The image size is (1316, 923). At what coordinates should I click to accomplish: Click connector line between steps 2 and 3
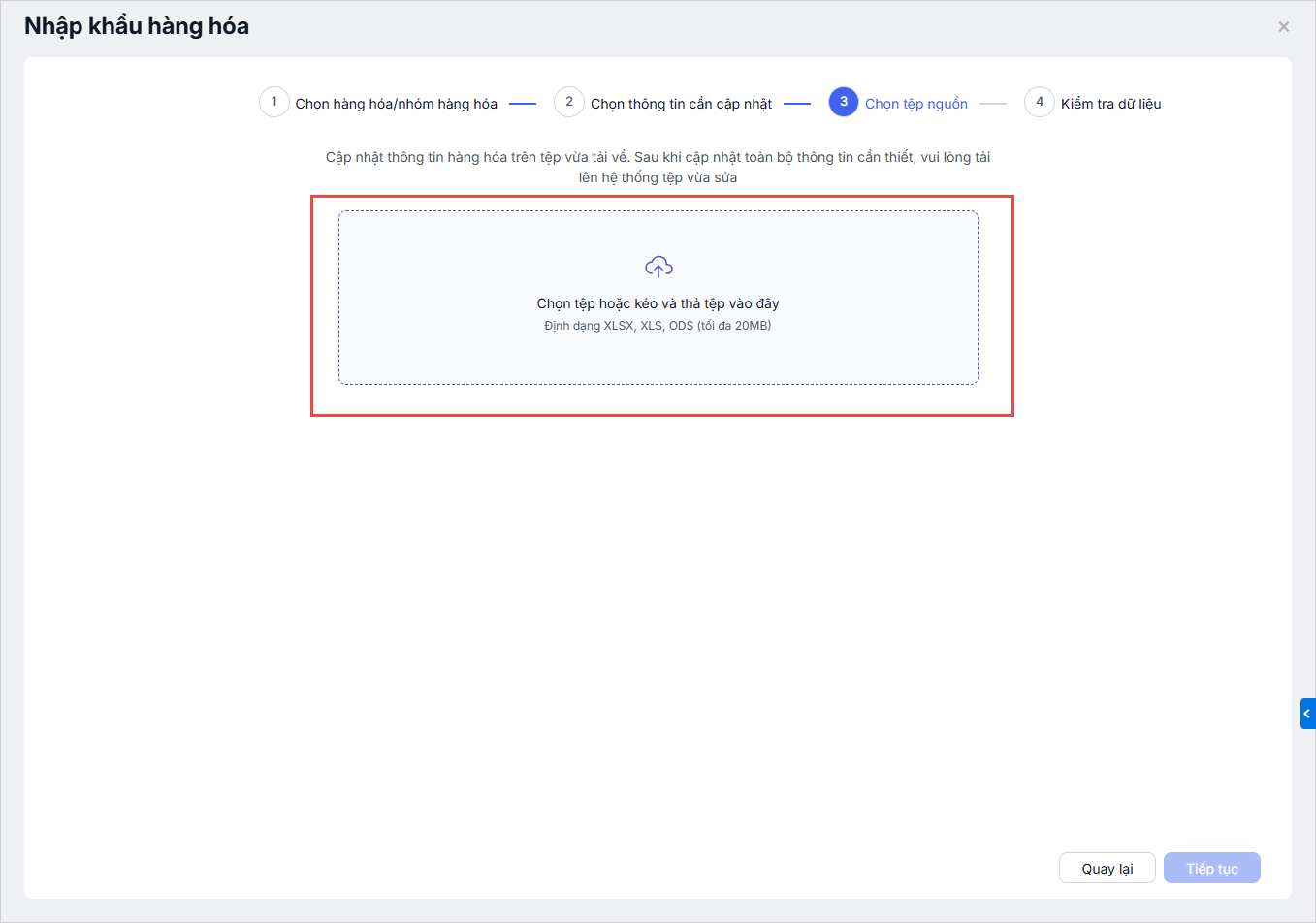pyautogui.click(x=797, y=104)
